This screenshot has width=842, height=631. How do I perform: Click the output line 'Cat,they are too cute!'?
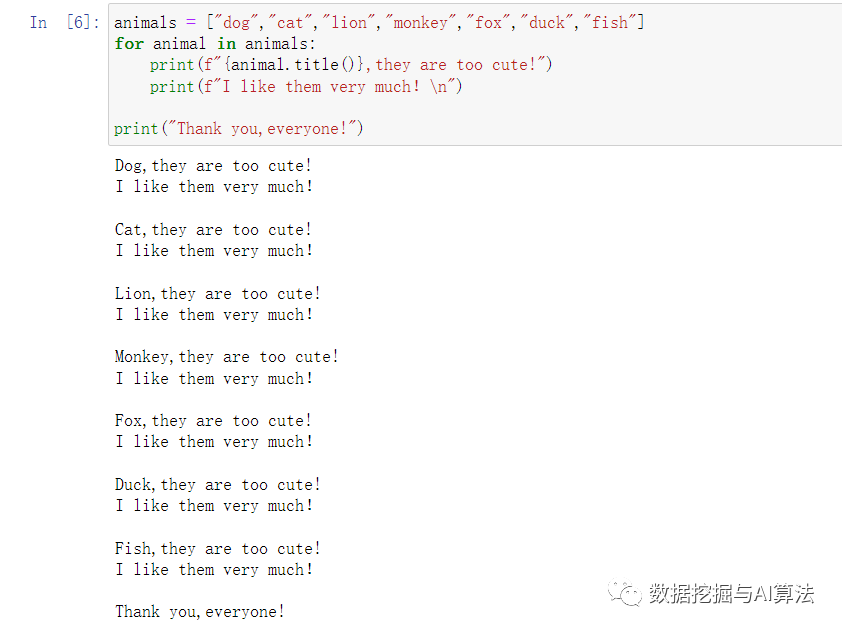click(213, 230)
